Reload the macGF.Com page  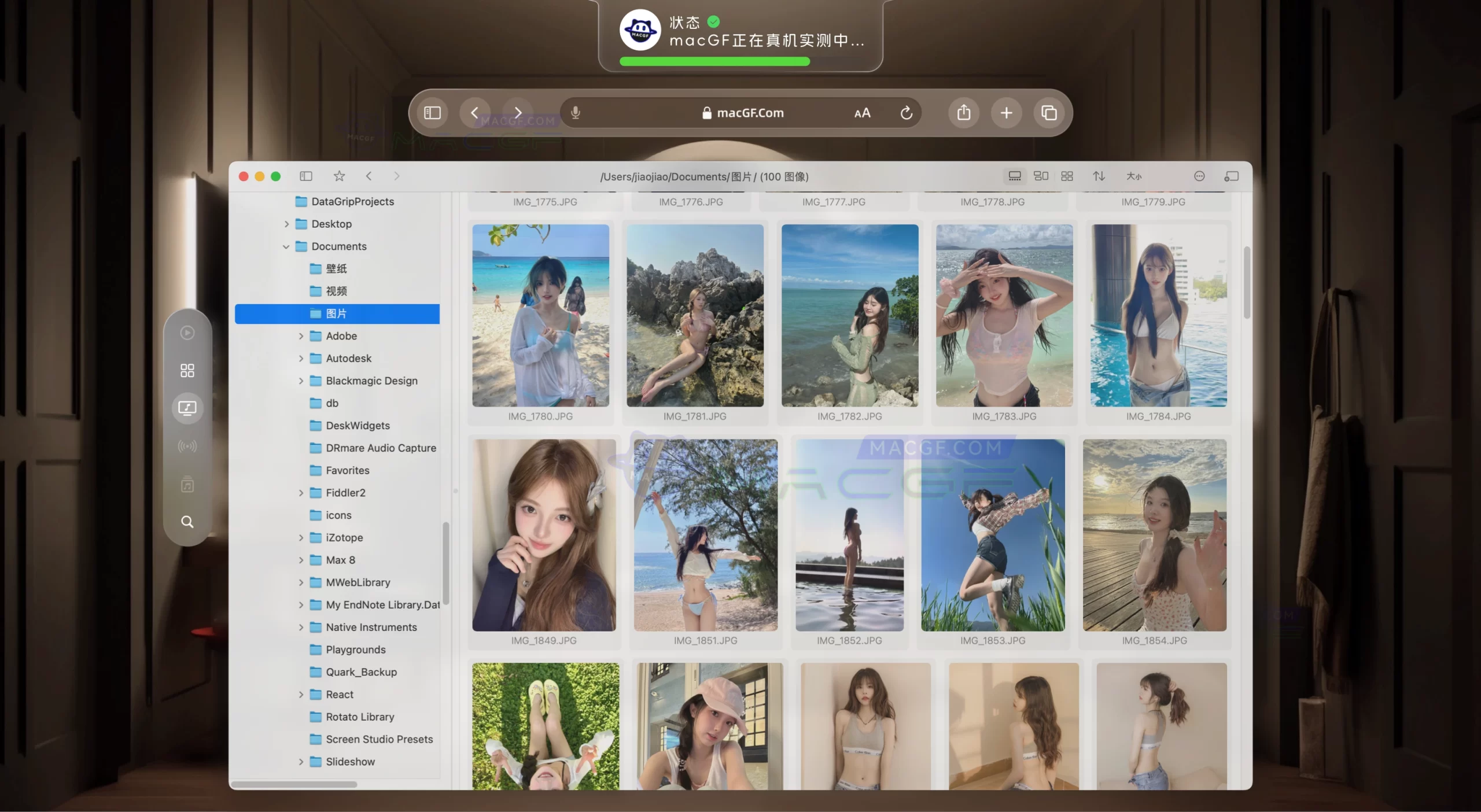pyautogui.click(x=906, y=112)
